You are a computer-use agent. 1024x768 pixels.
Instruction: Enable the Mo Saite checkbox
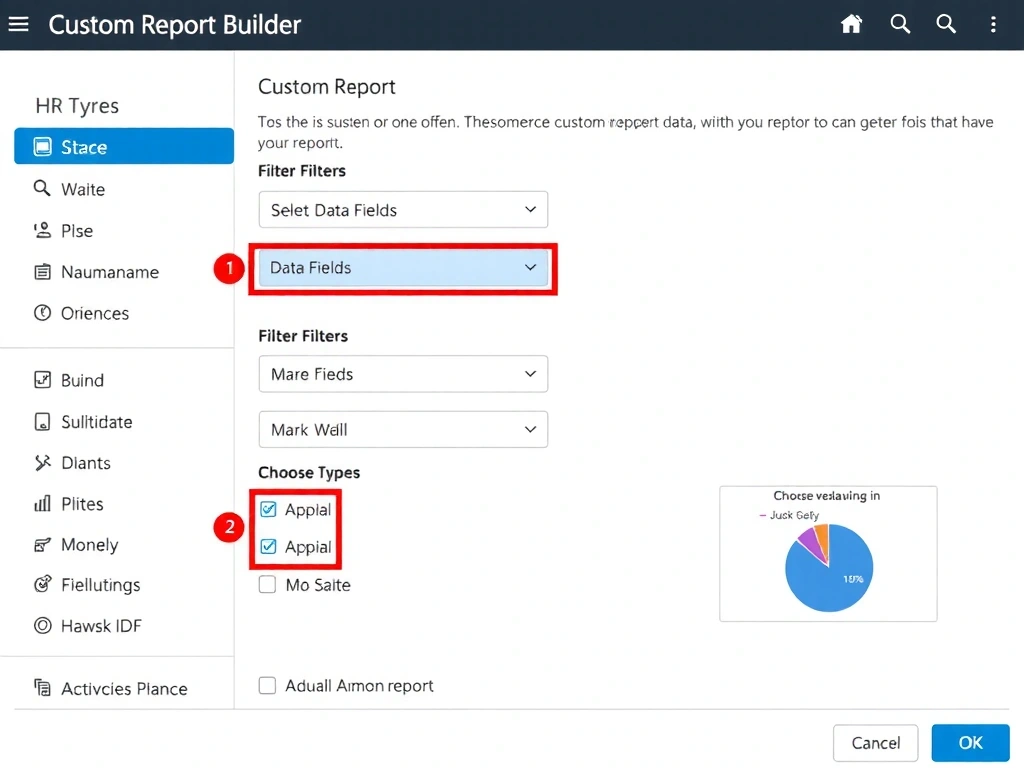[x=267, y=584]
